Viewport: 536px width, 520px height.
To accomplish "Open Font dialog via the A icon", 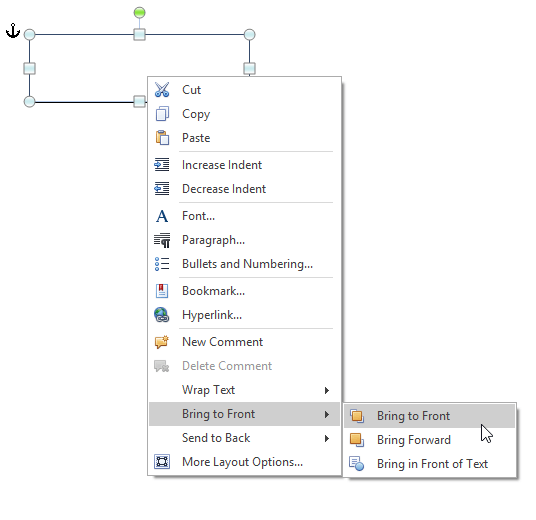I will pyautogui.click(x=162, y=216).
